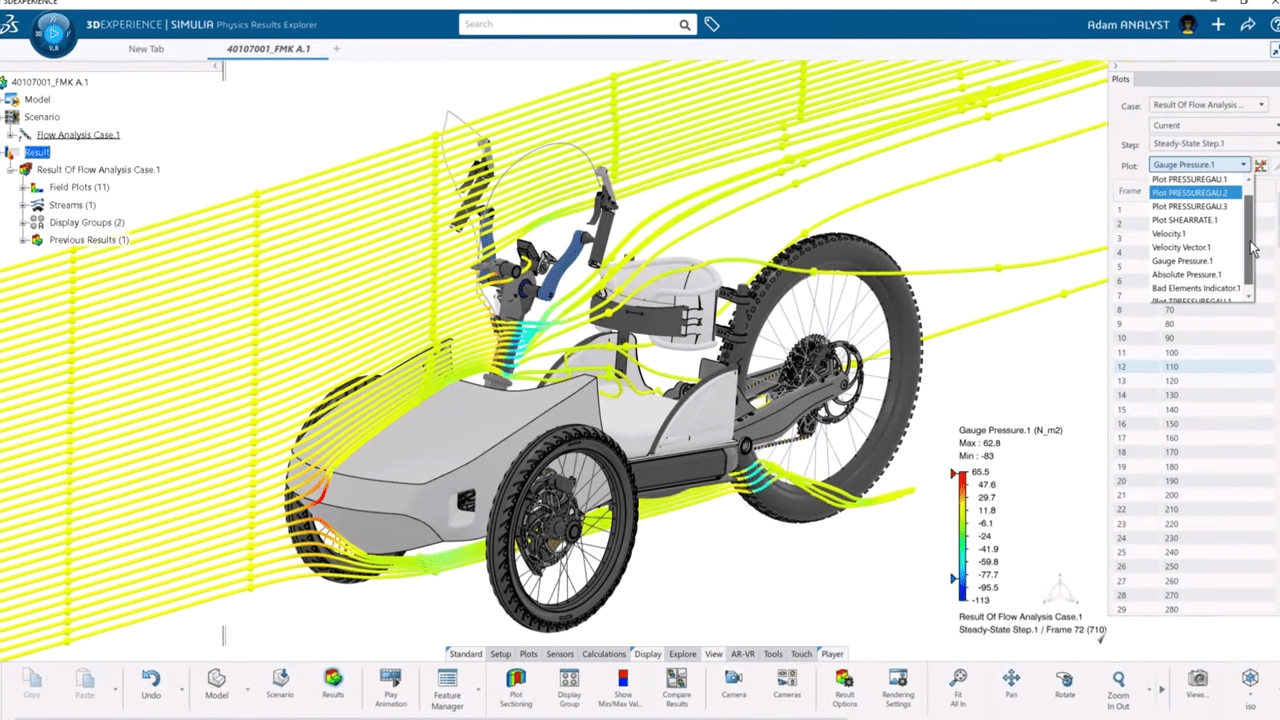Switch to the Calculations toolbar tab

point(603,654)
